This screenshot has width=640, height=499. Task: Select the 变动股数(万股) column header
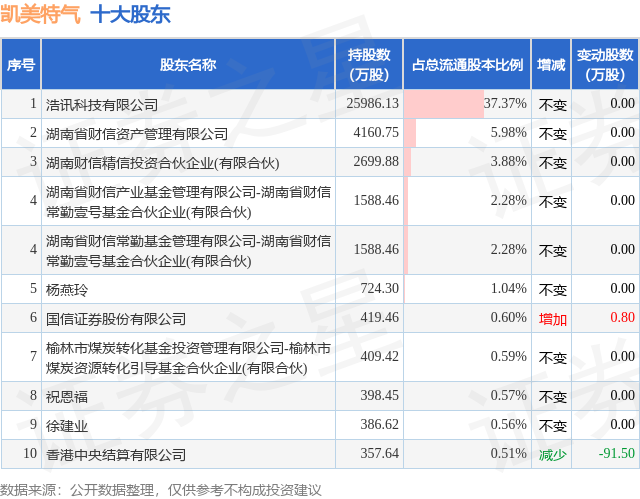pos(605,64)
